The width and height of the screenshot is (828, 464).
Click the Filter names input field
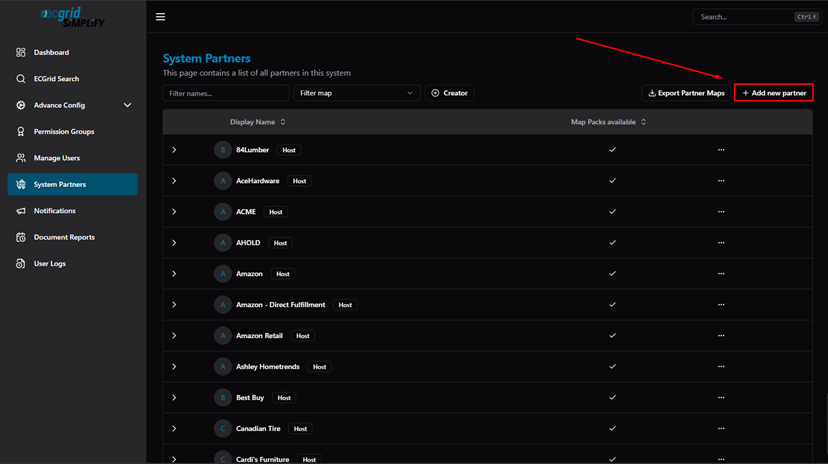[225, 93]
